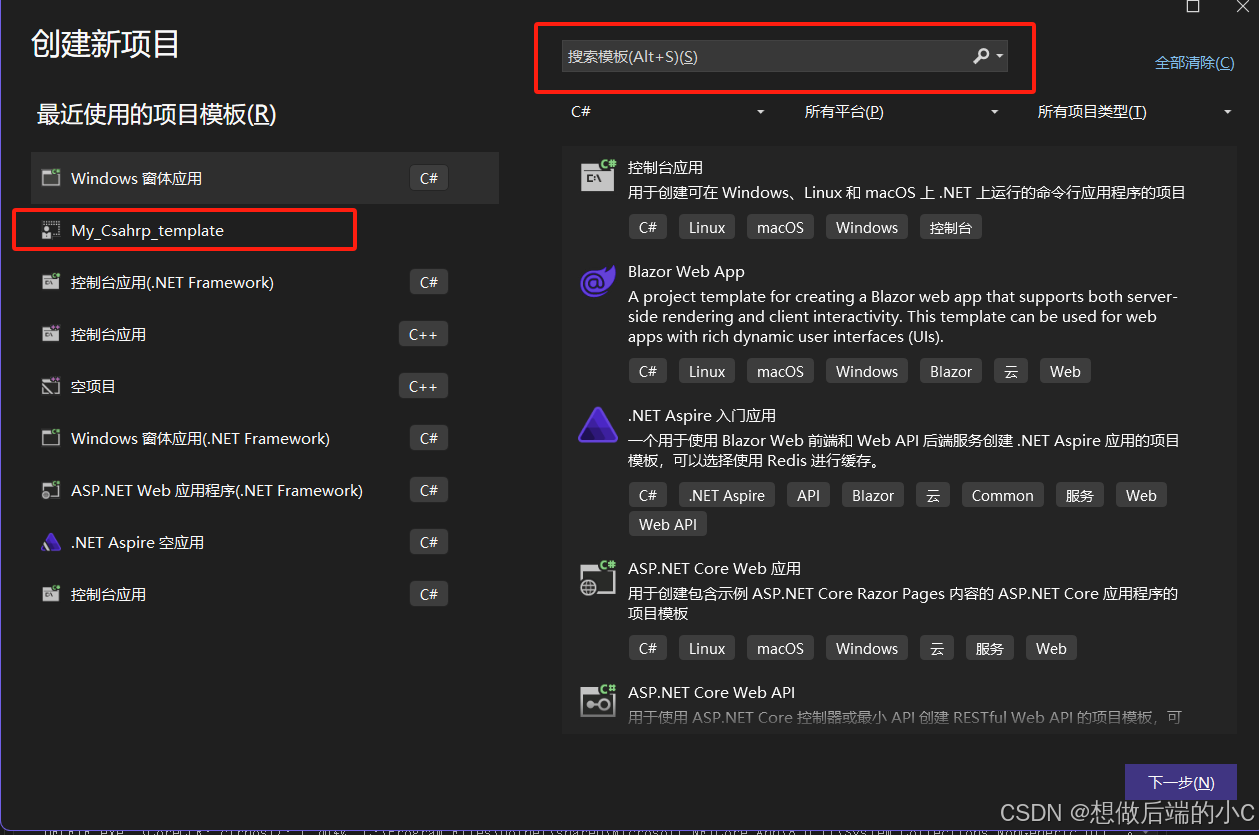Click the ASP.NET Core Web API icon
1259x835 pixels.
point(598,701)
